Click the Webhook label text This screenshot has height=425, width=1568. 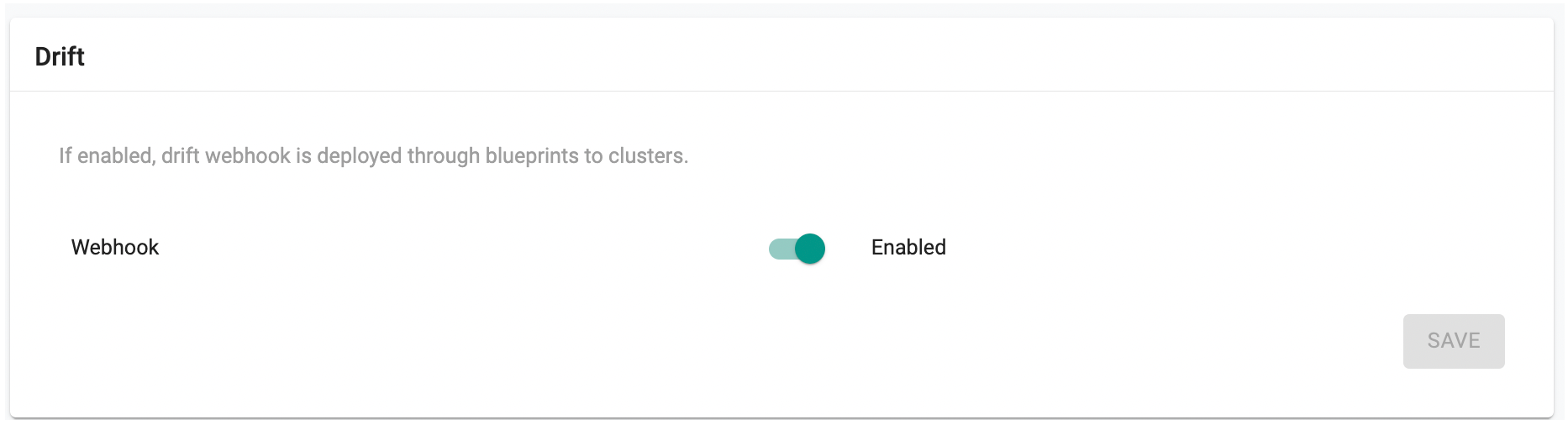coord(115,247)
